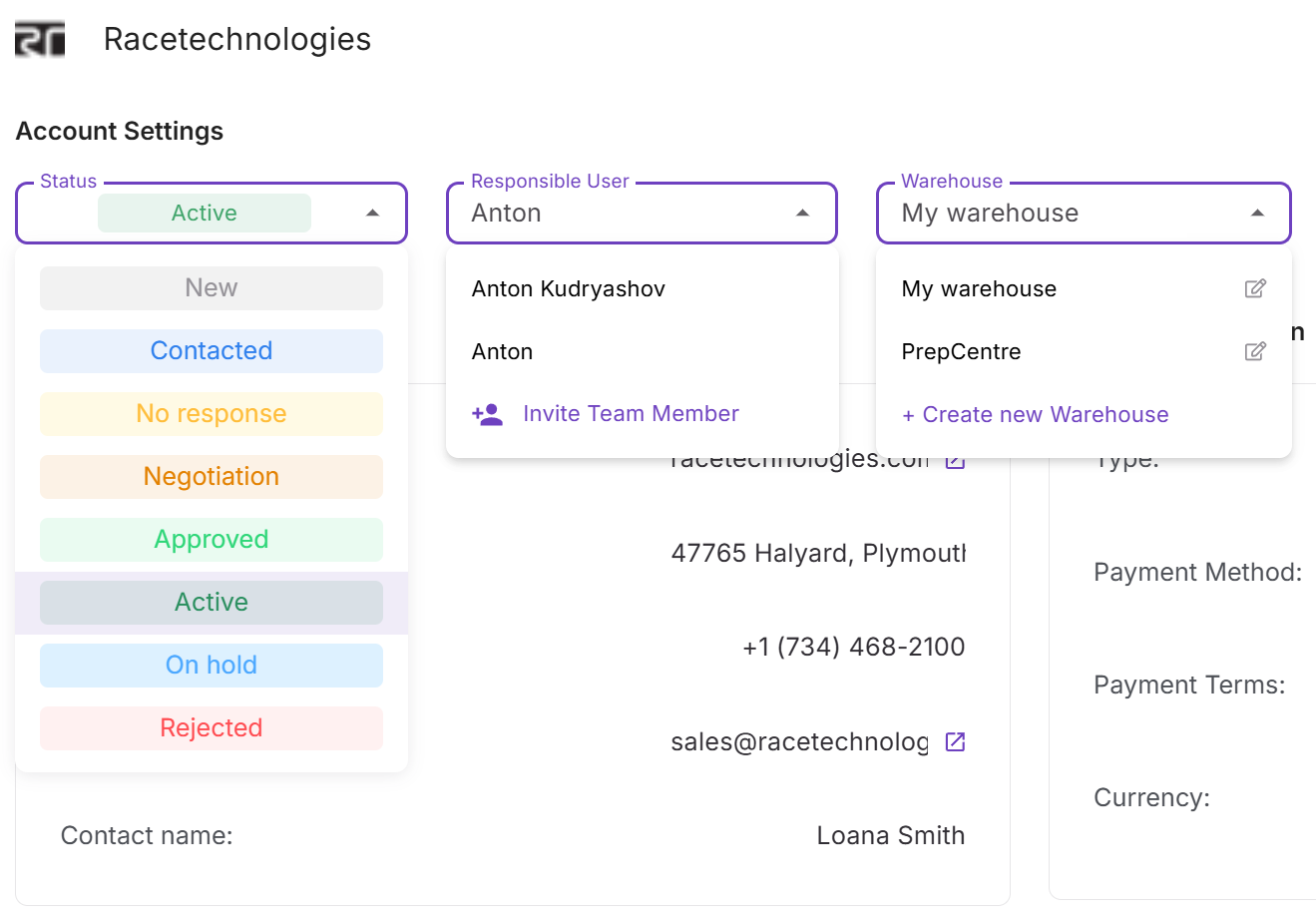
Task: Collapse the Status dropdown with its arrow
Action: pos(373,213)
